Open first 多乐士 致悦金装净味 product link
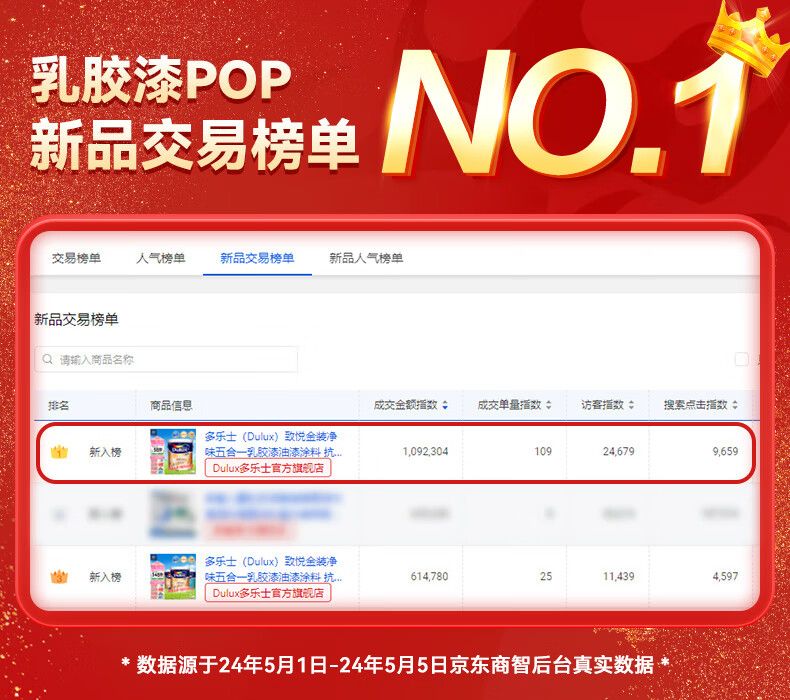This screenshot has width=790, height=700. click(x=273, y=444)
